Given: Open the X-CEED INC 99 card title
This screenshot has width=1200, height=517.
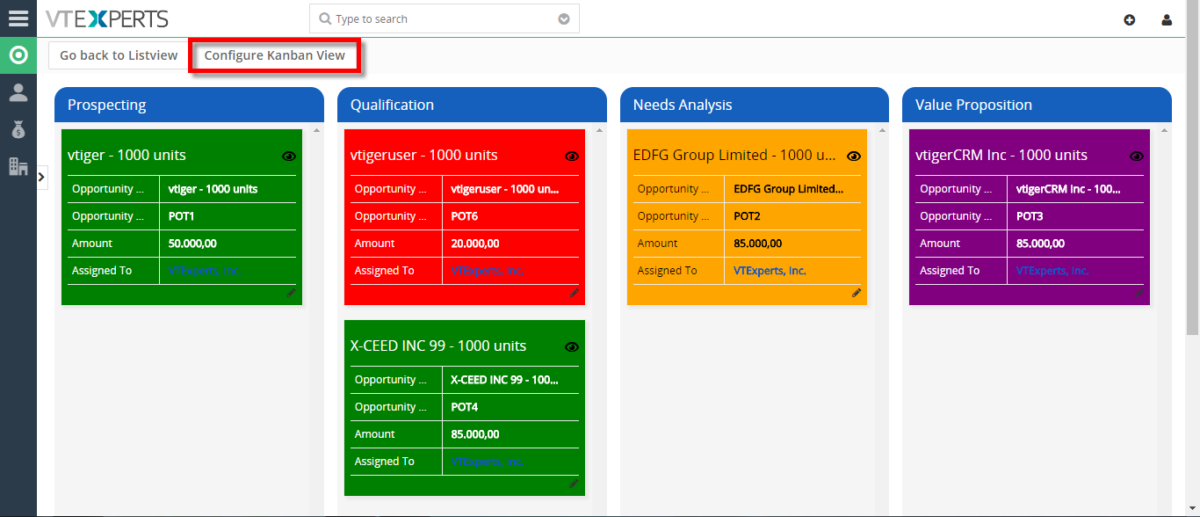Looking at the screenshot, I should coord(438,346).
